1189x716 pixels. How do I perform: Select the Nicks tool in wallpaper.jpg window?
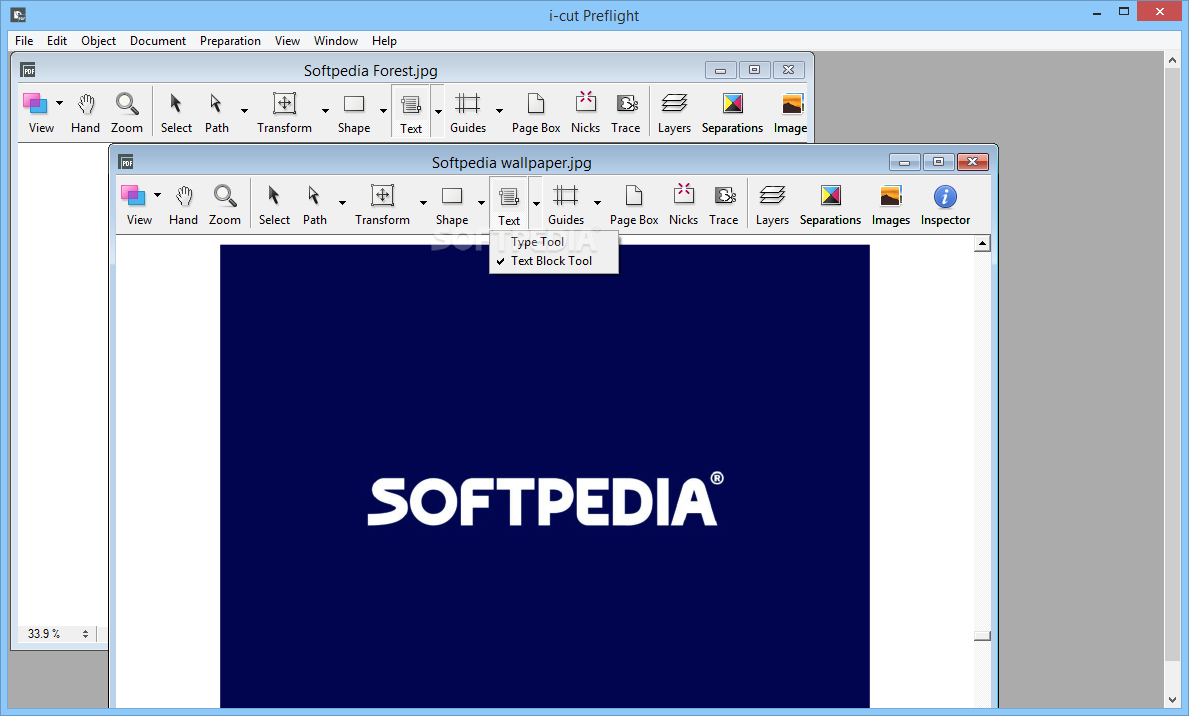tap(683, 206)
